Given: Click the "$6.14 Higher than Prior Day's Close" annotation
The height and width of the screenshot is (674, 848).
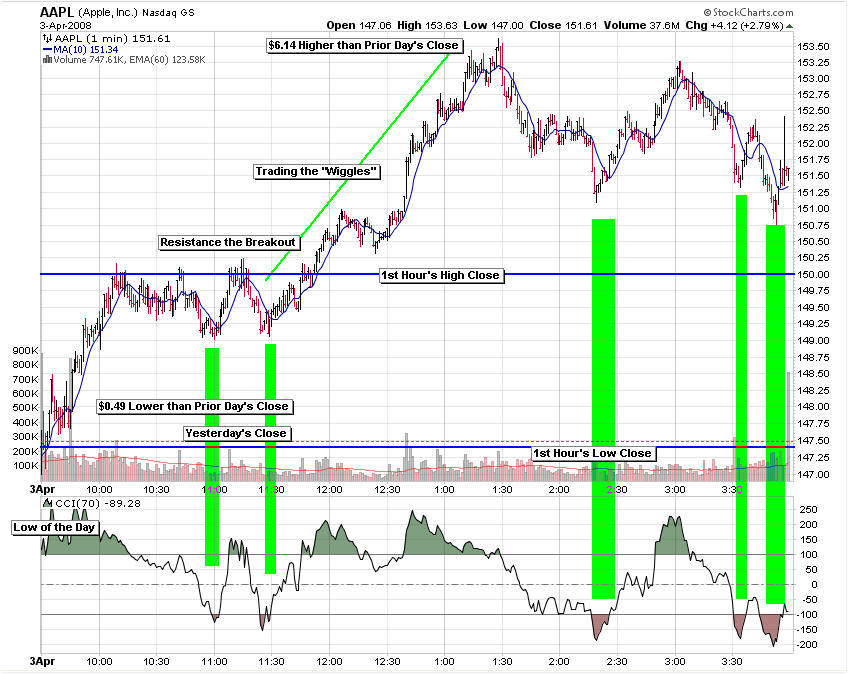Looking at the screenshot, I should tap(364, 45).
